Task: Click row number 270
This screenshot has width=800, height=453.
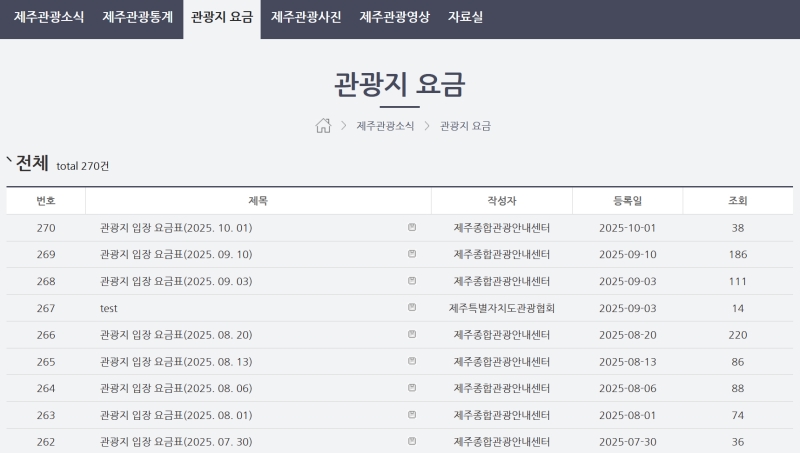Action: click(46, 228)
